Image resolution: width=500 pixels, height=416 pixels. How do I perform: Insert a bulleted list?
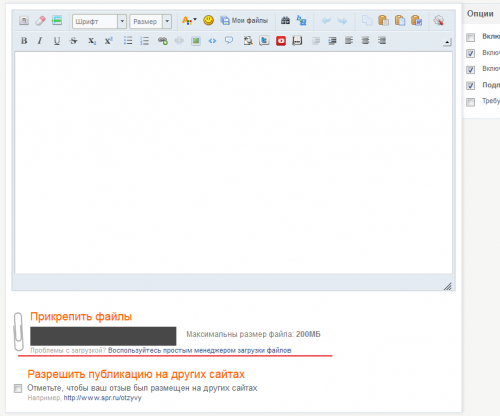[128, 41]
